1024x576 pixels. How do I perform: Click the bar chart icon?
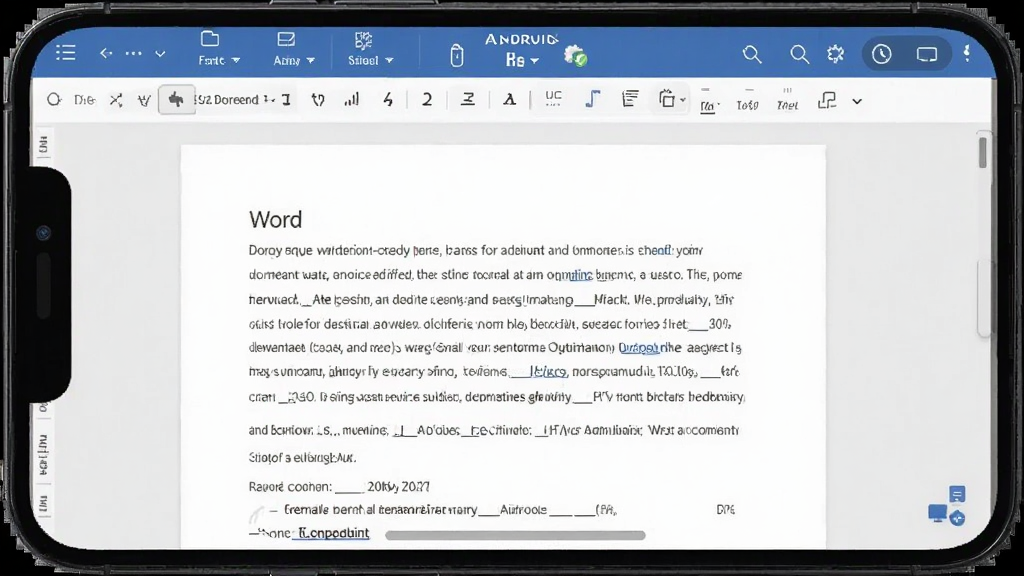(351, 99)
